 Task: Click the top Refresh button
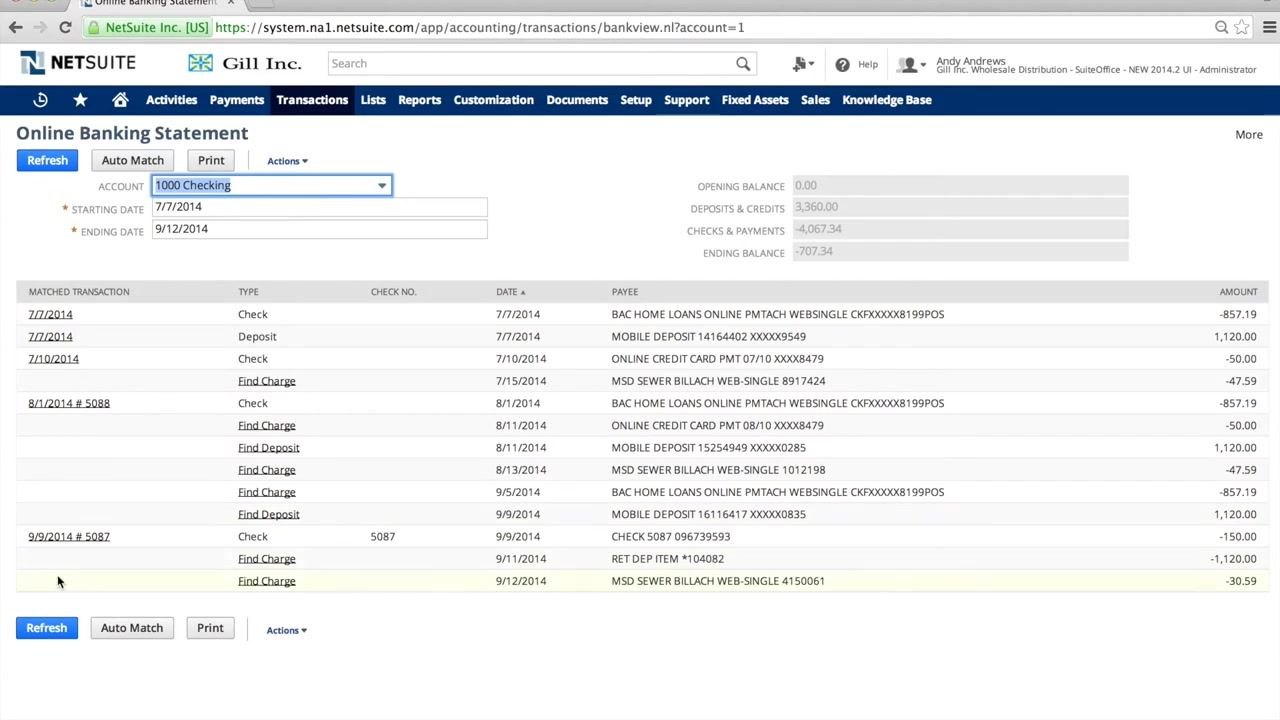coord(47,160)
